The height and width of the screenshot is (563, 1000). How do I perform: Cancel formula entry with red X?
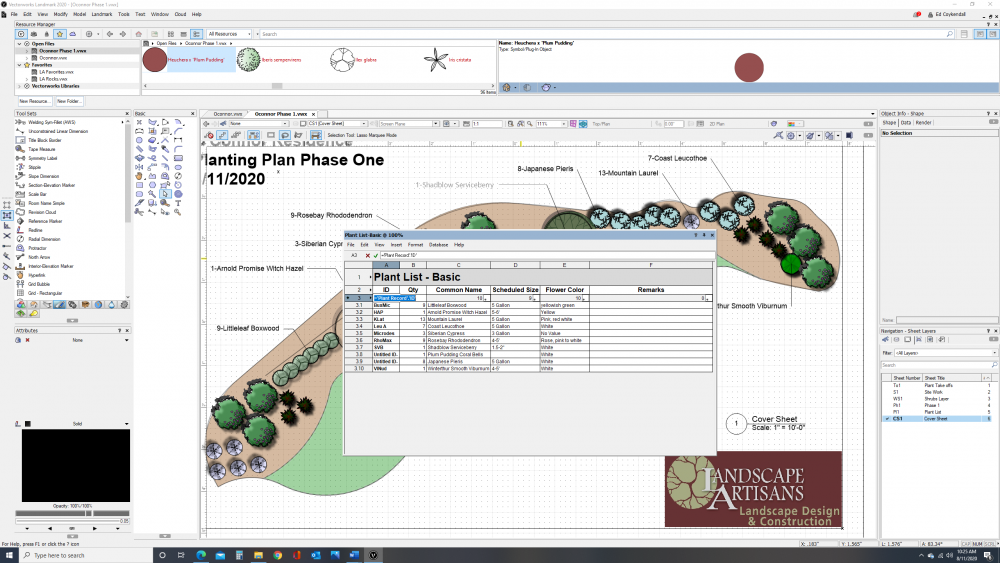pos(367,255)
